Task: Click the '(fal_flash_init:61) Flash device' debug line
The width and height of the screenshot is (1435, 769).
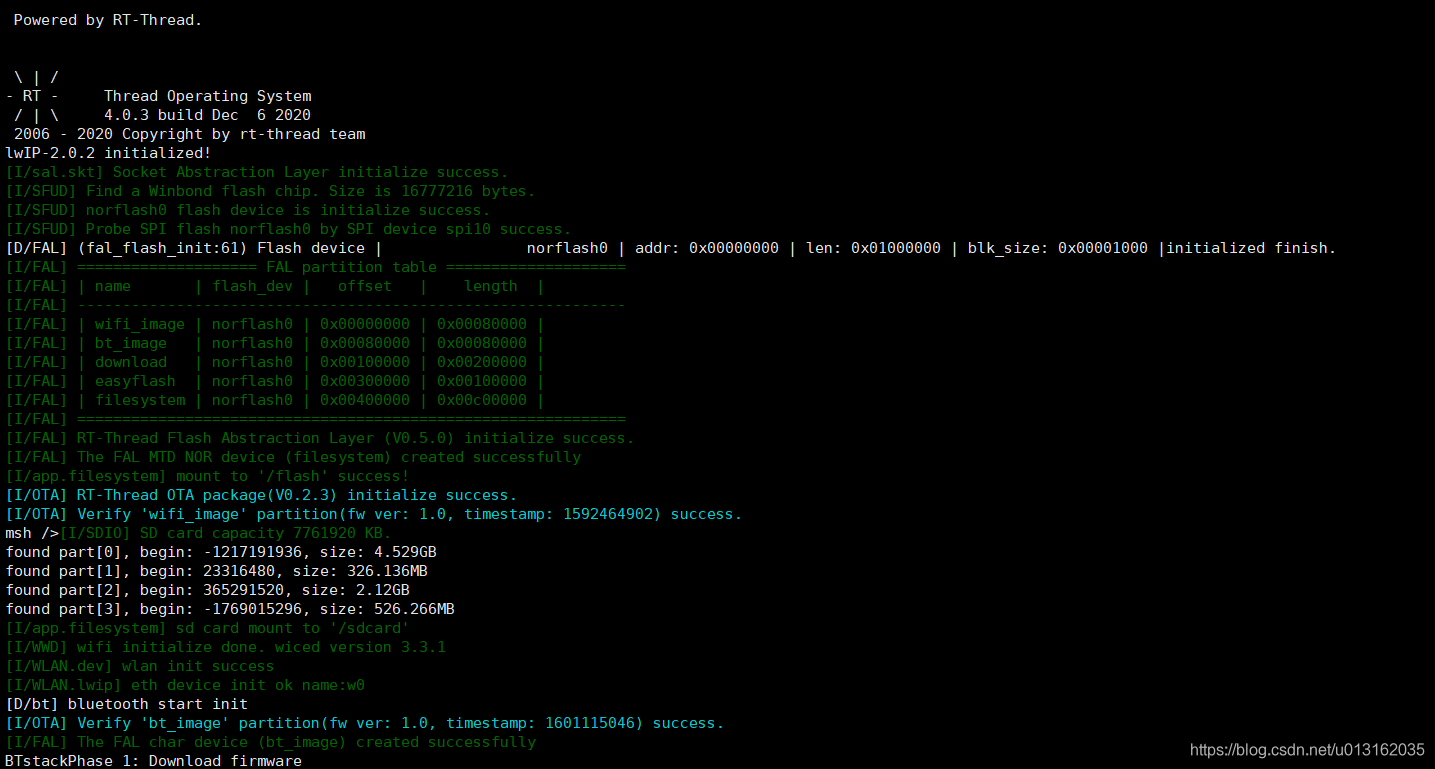Action: [671, 248]
